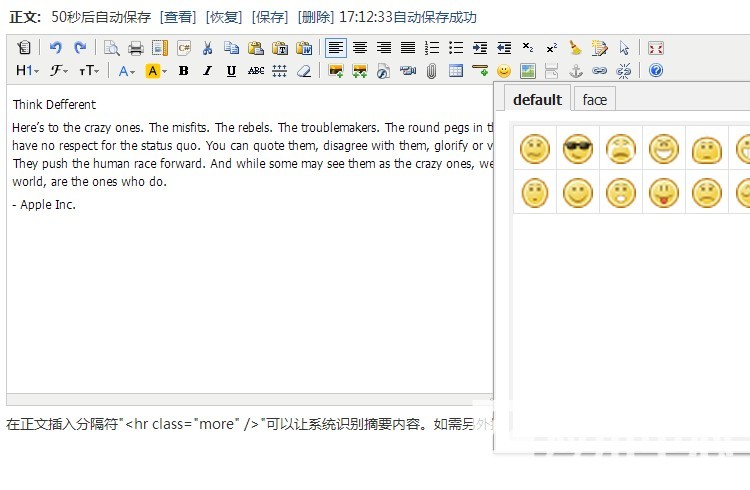Open the H1 heading dropdown
The width and height of the screenshot is (750, 490).
click(x=27, y=71)
